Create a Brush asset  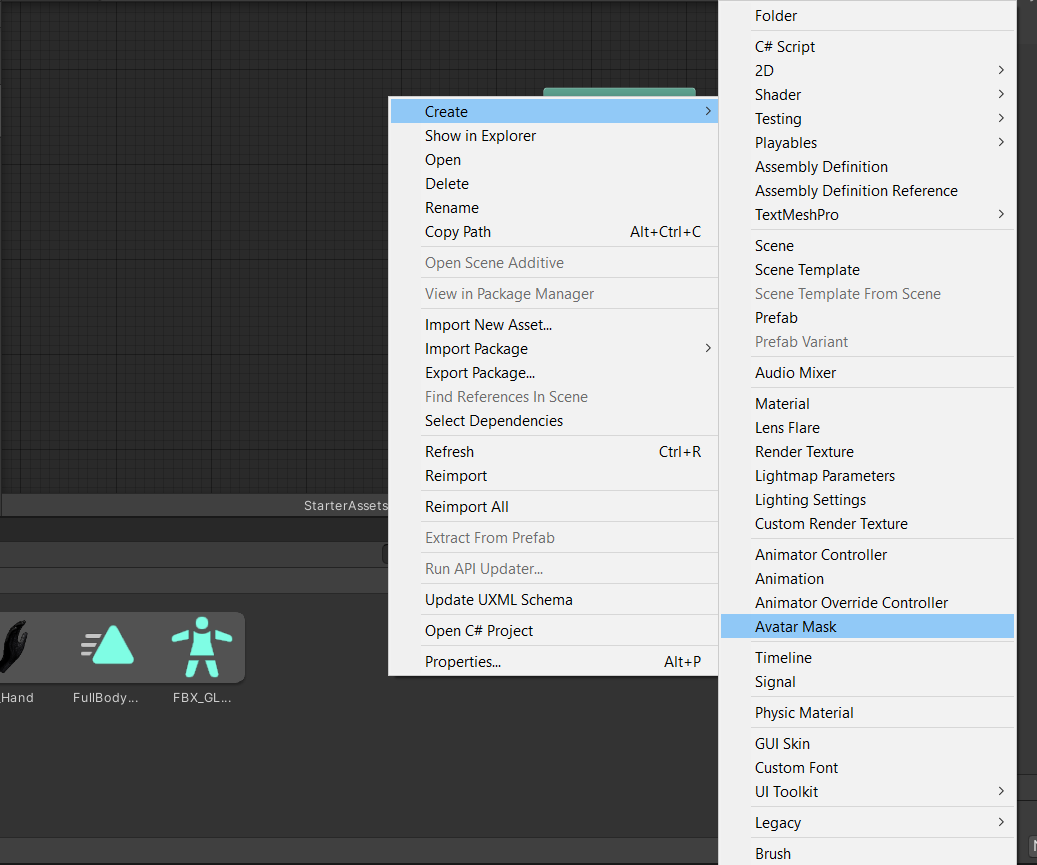tap(867, 853)
